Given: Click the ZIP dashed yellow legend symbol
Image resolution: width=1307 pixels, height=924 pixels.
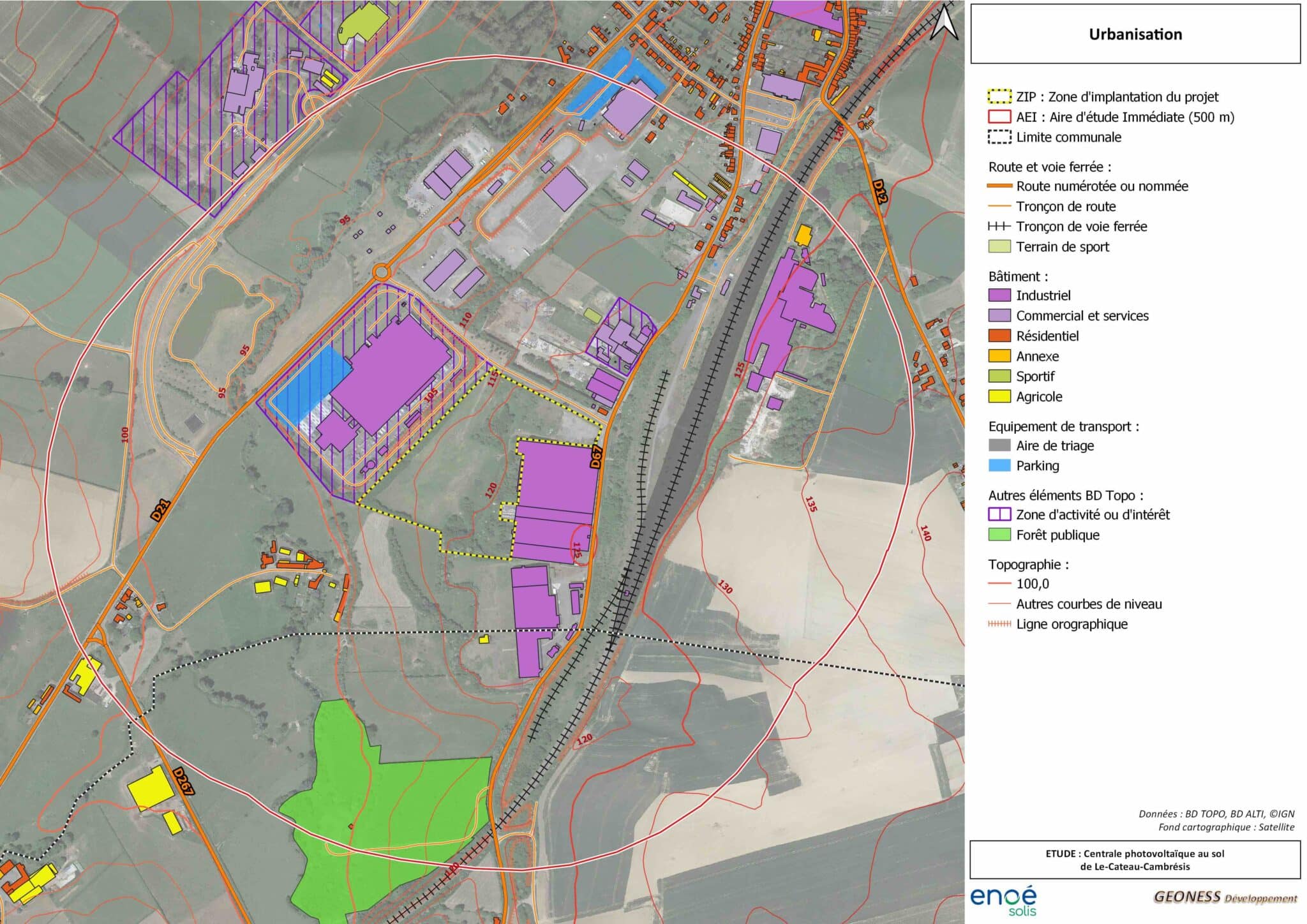Looking at the screenshot, I should (999, 97).
